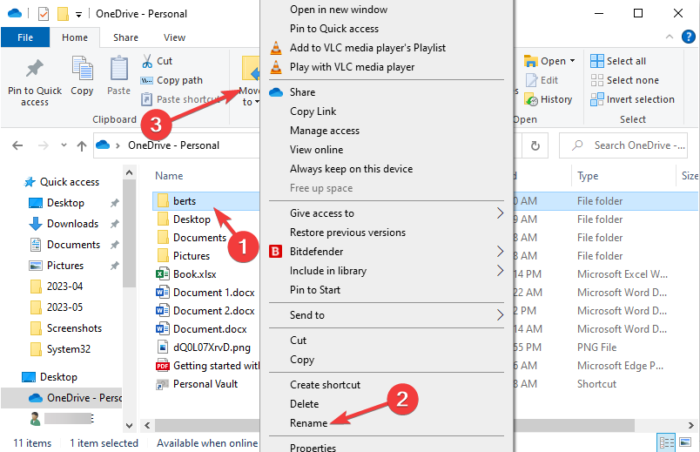Choose Rename from the context menu
Viewport: 700px width, 452px height.
[308, 423]
